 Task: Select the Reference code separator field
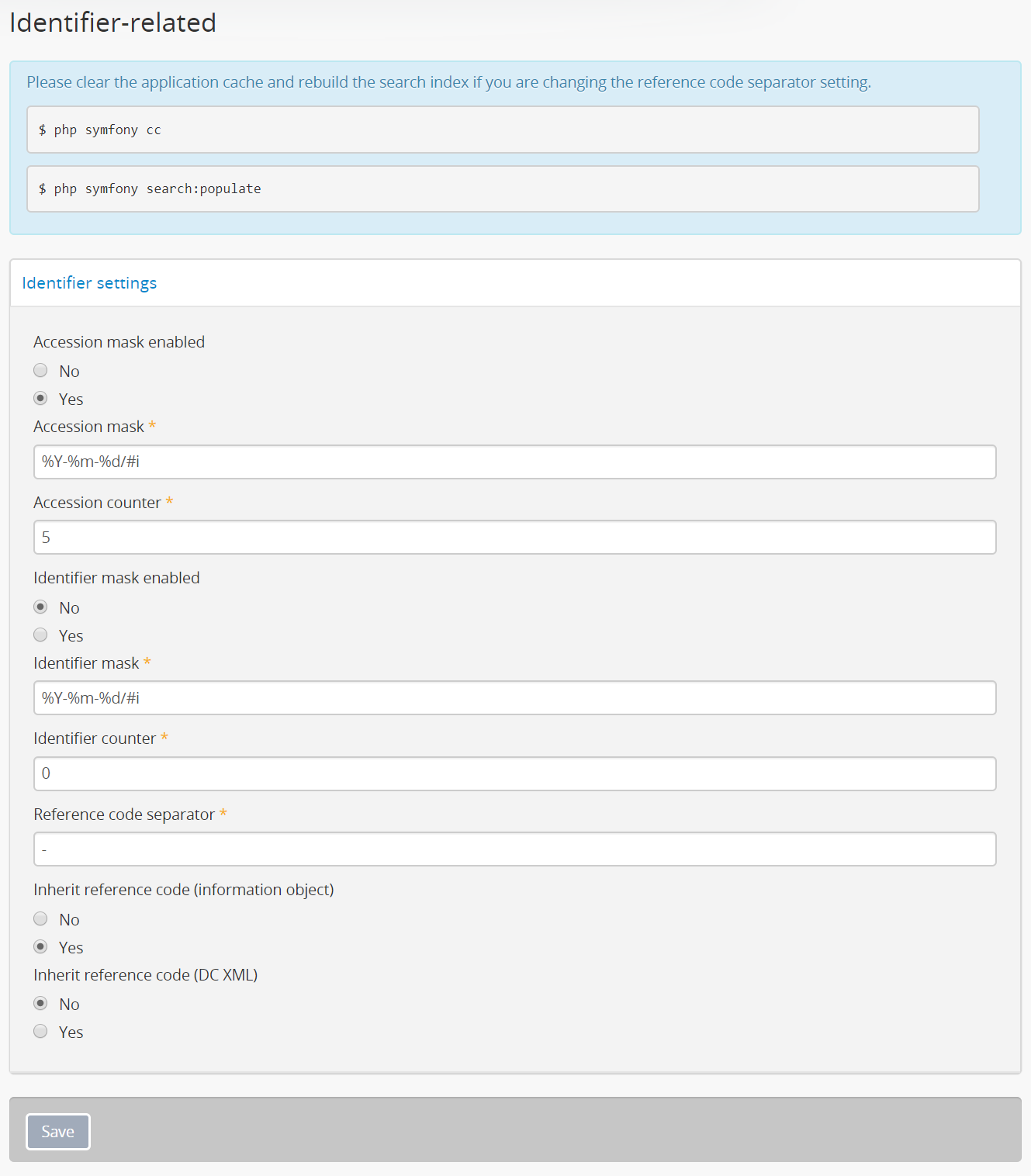pos(515,849)
